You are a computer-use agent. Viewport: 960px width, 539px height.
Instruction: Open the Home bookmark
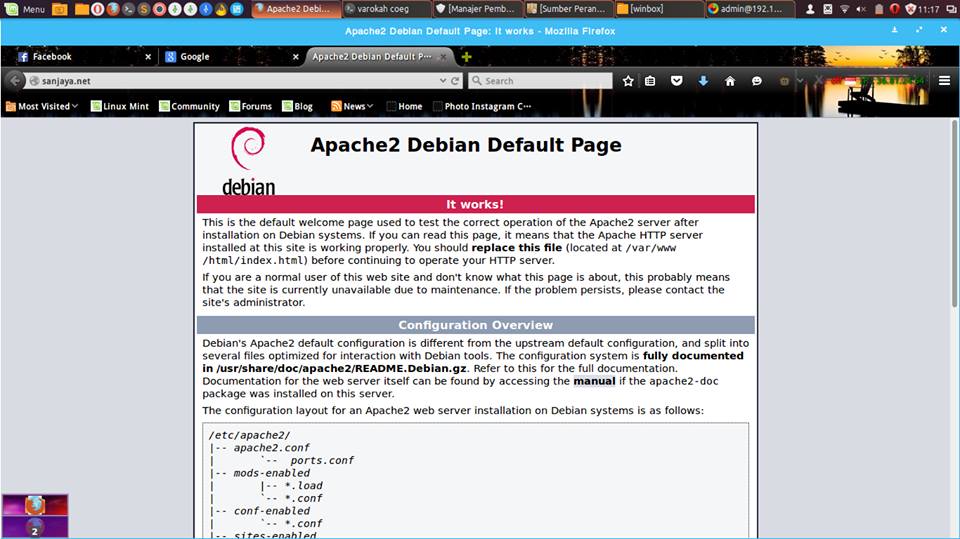click(404, 106)
